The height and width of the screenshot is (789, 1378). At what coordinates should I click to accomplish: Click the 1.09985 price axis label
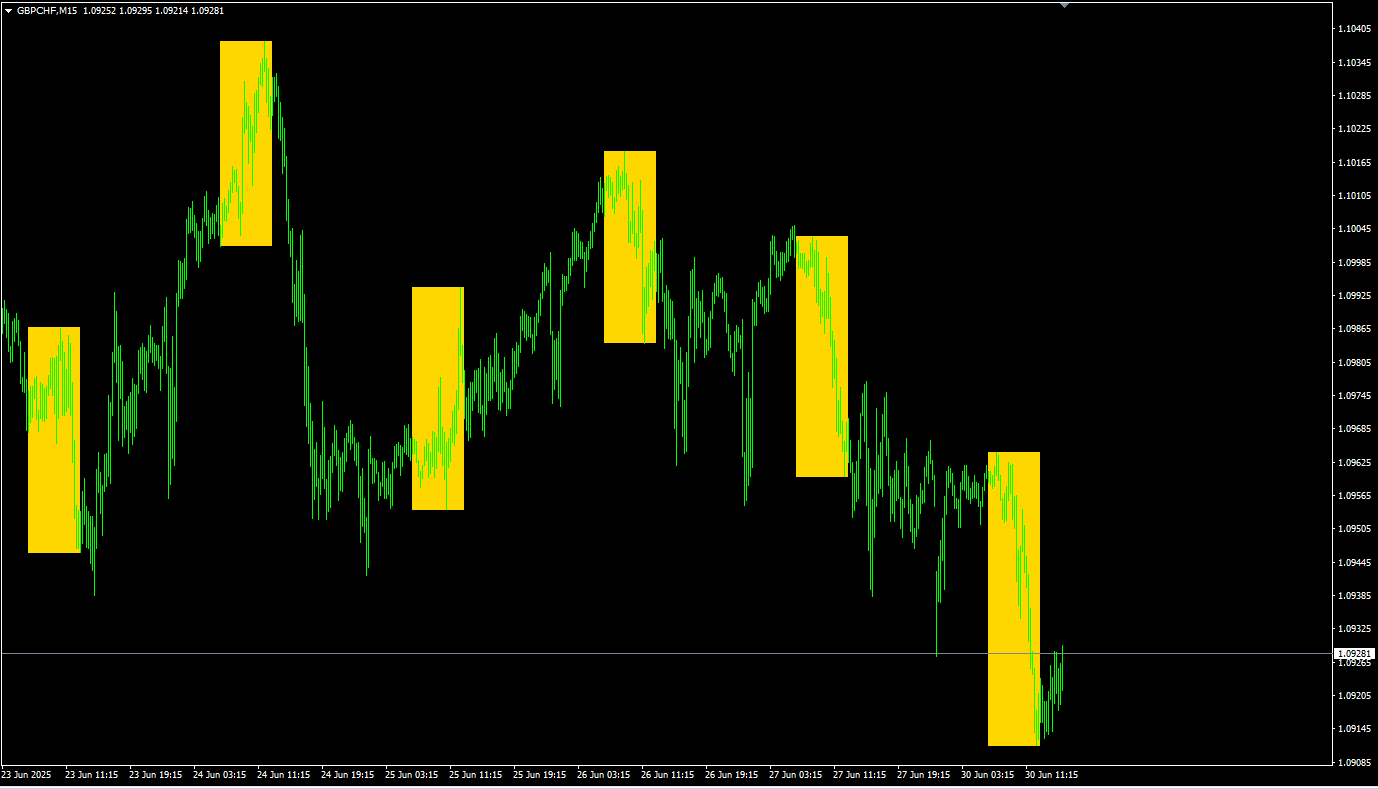1355,262
